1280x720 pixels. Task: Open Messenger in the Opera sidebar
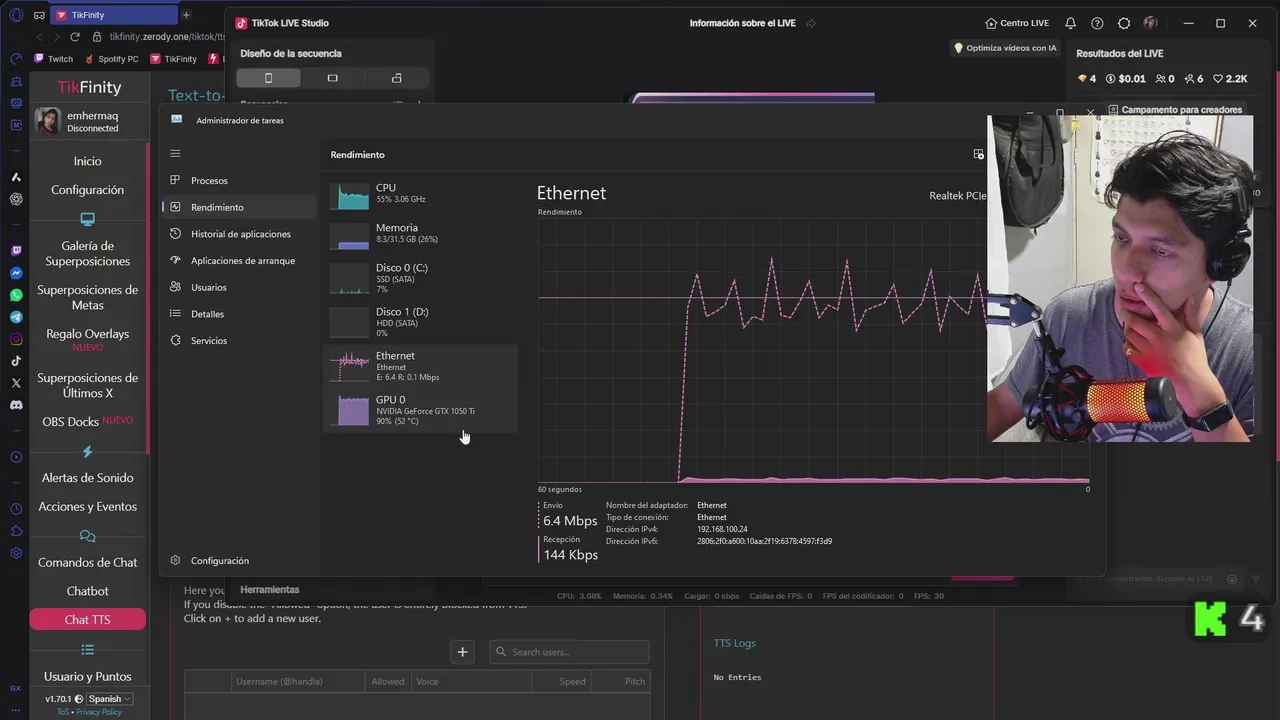pos(16,273)
